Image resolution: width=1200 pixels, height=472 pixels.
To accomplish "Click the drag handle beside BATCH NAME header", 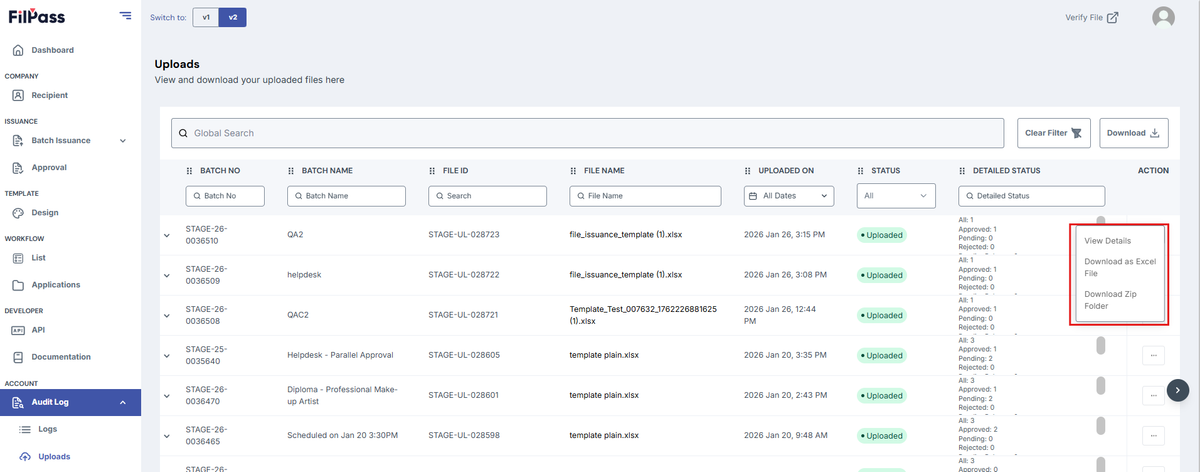I will tap(291, 171).
